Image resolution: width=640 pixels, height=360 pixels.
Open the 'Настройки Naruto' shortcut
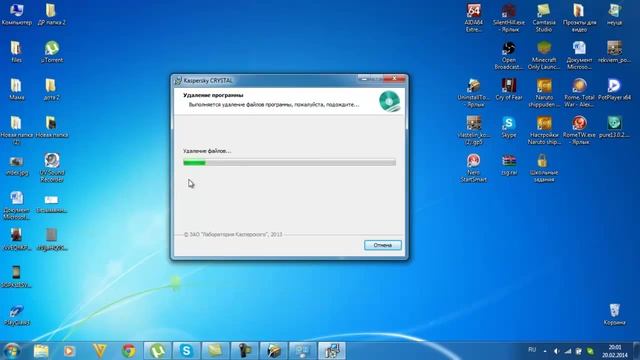[544, 130]
